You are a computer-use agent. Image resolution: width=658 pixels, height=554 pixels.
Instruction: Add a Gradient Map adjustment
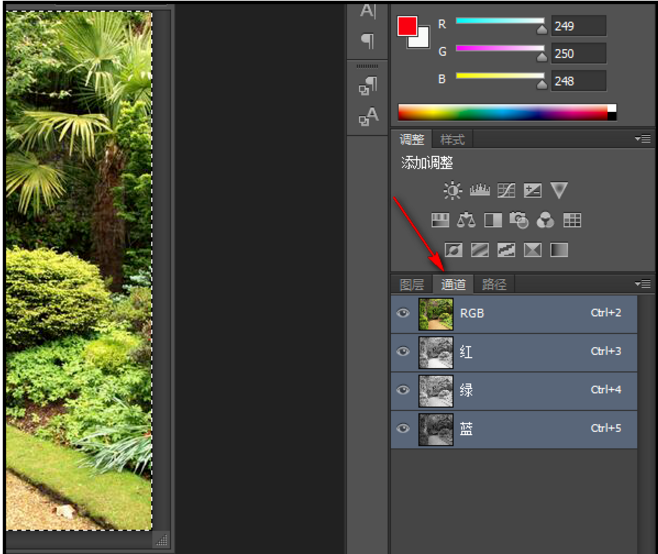[x=559, y=250]
